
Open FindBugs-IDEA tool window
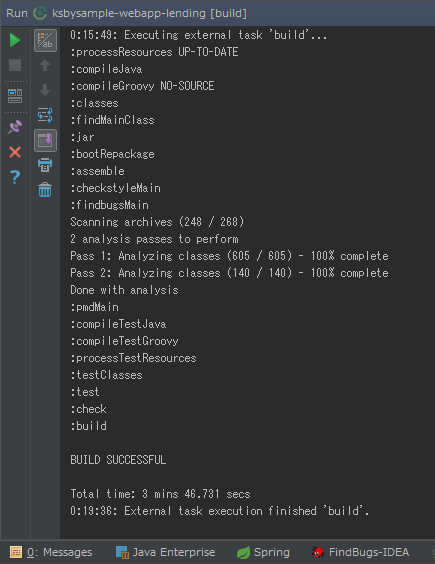click(360, 552)
